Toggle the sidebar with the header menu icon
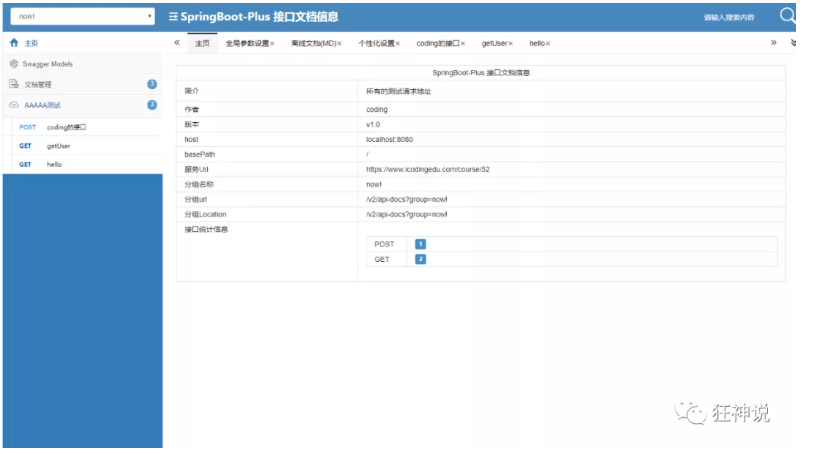Screen dimensions: 819x454 coord(173,17)
